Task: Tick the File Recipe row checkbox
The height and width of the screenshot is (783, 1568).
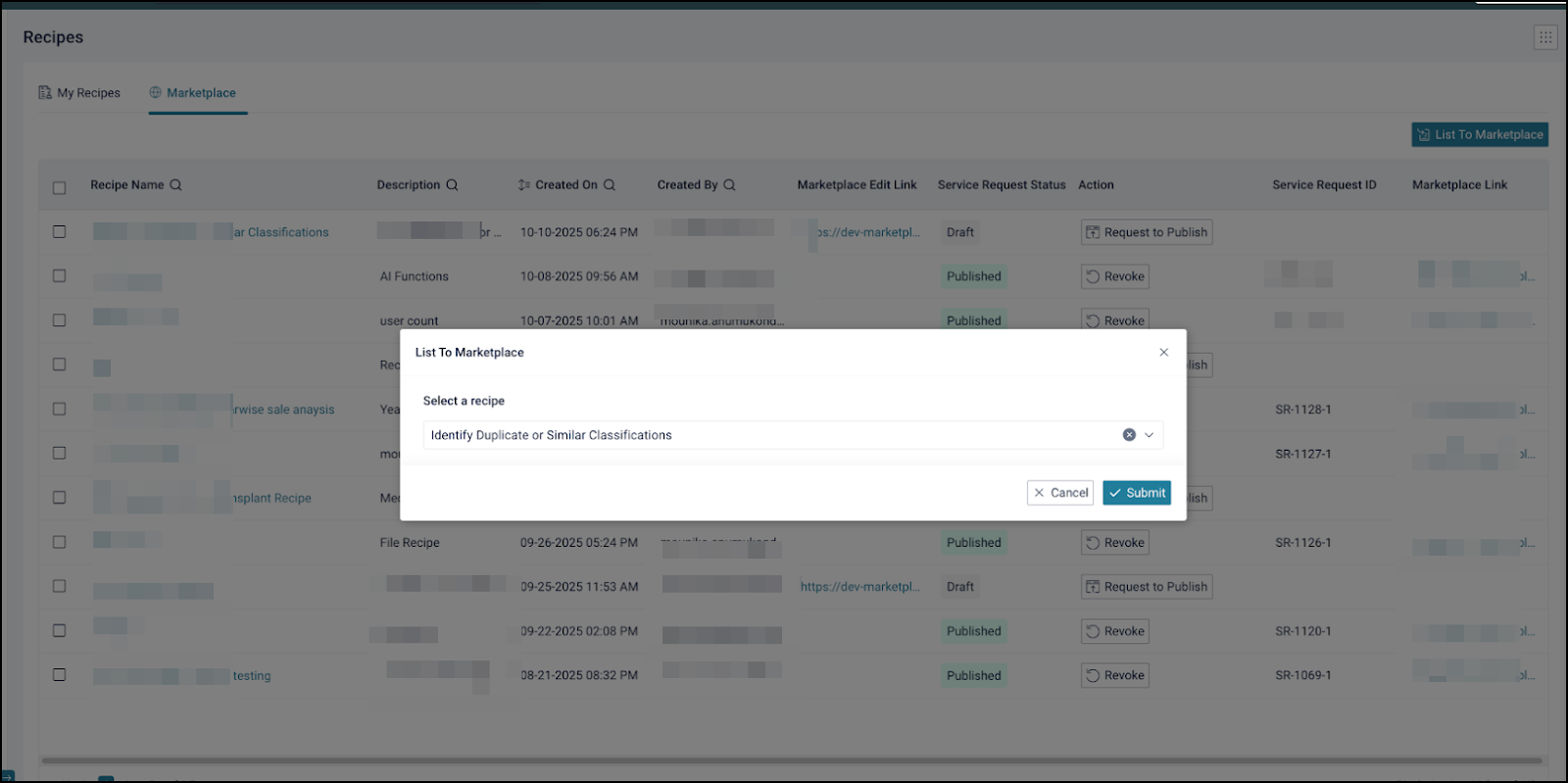Action: (60, 542)
